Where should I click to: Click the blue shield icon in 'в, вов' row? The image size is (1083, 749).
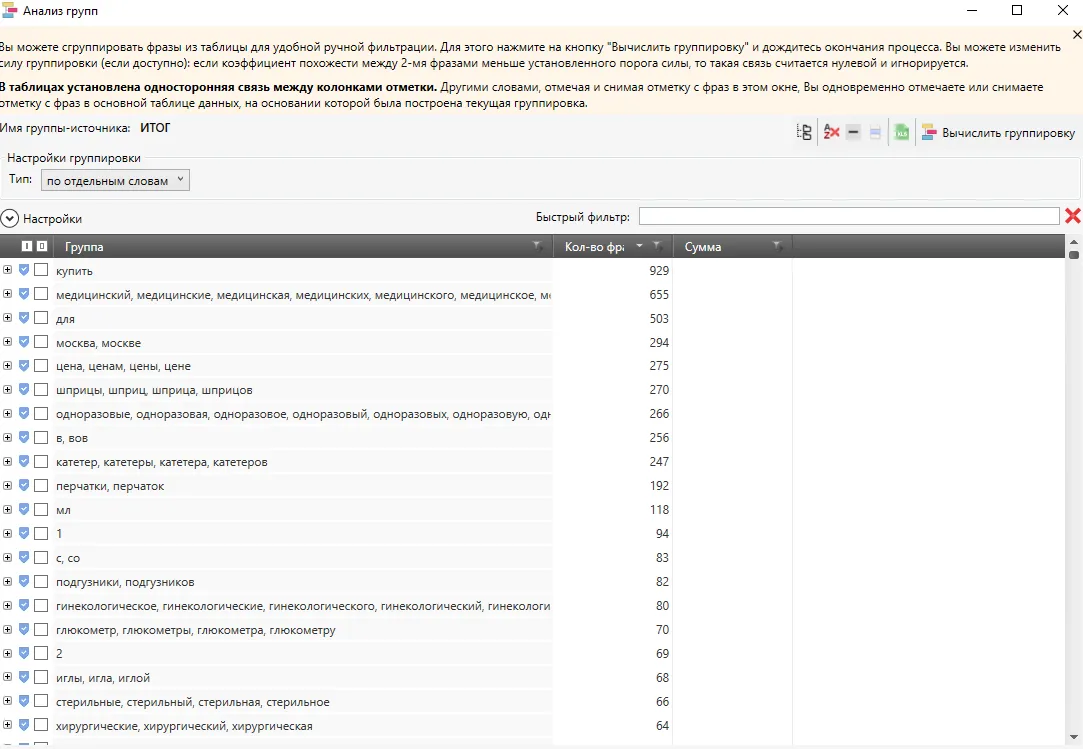coord(24,437)
